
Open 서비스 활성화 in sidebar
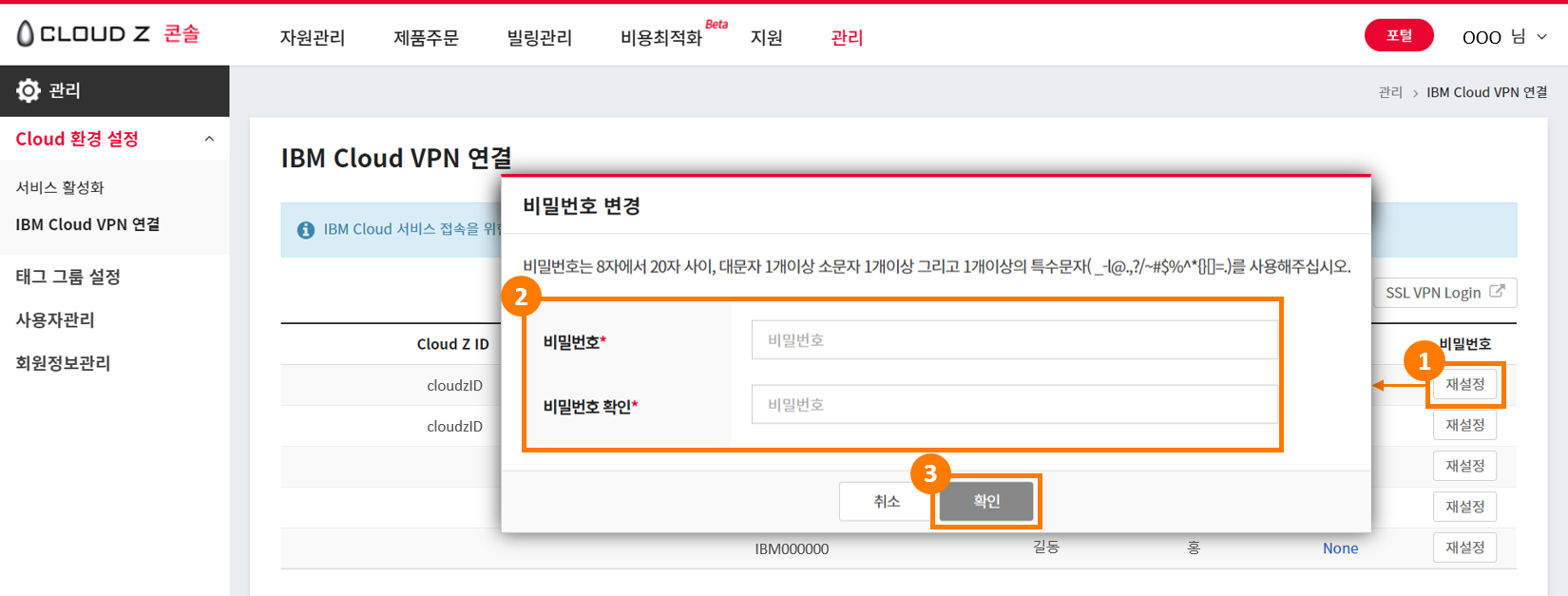click(x=60, y=187)
